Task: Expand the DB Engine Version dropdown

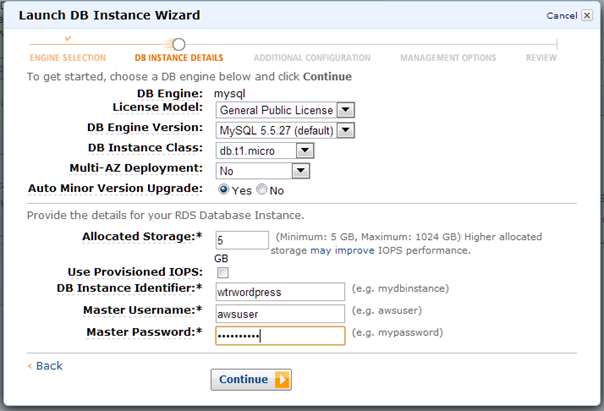Action: click(346, 130)
